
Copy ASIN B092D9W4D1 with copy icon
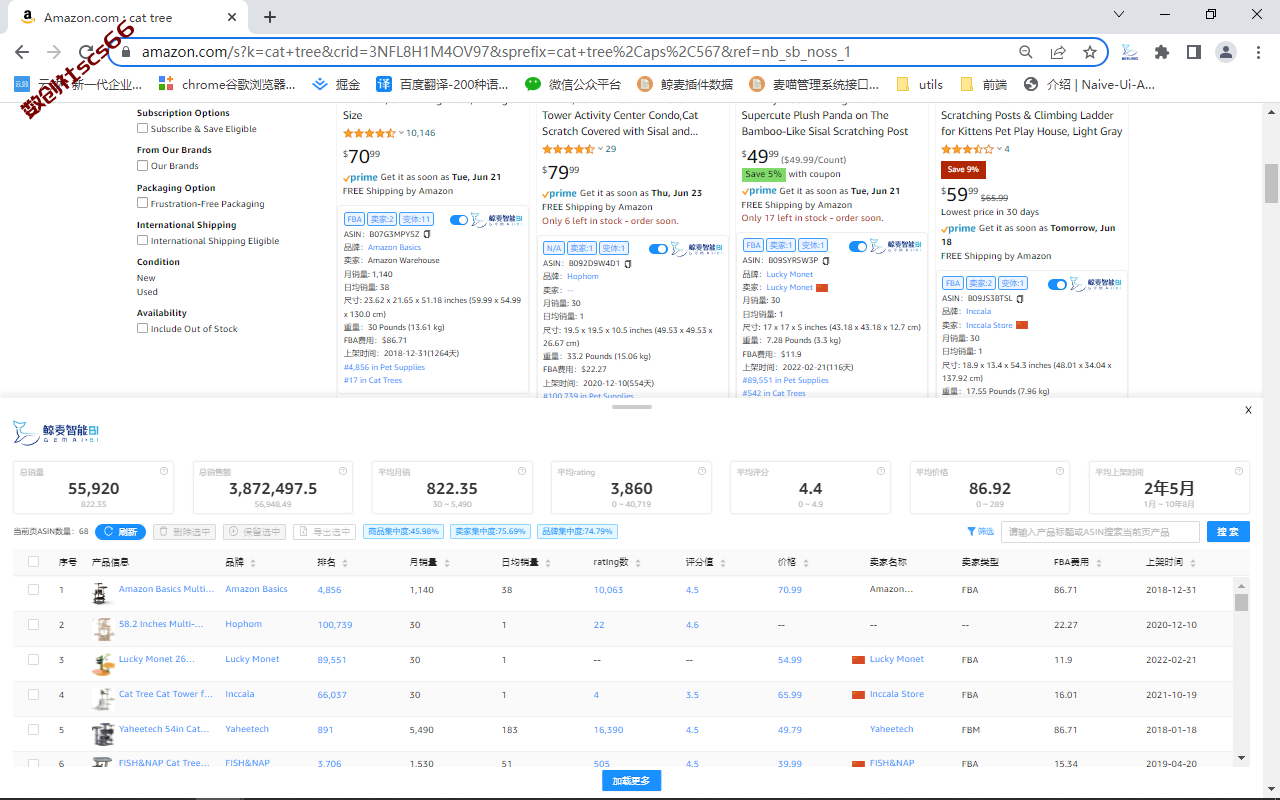click(x=629, y=264)
